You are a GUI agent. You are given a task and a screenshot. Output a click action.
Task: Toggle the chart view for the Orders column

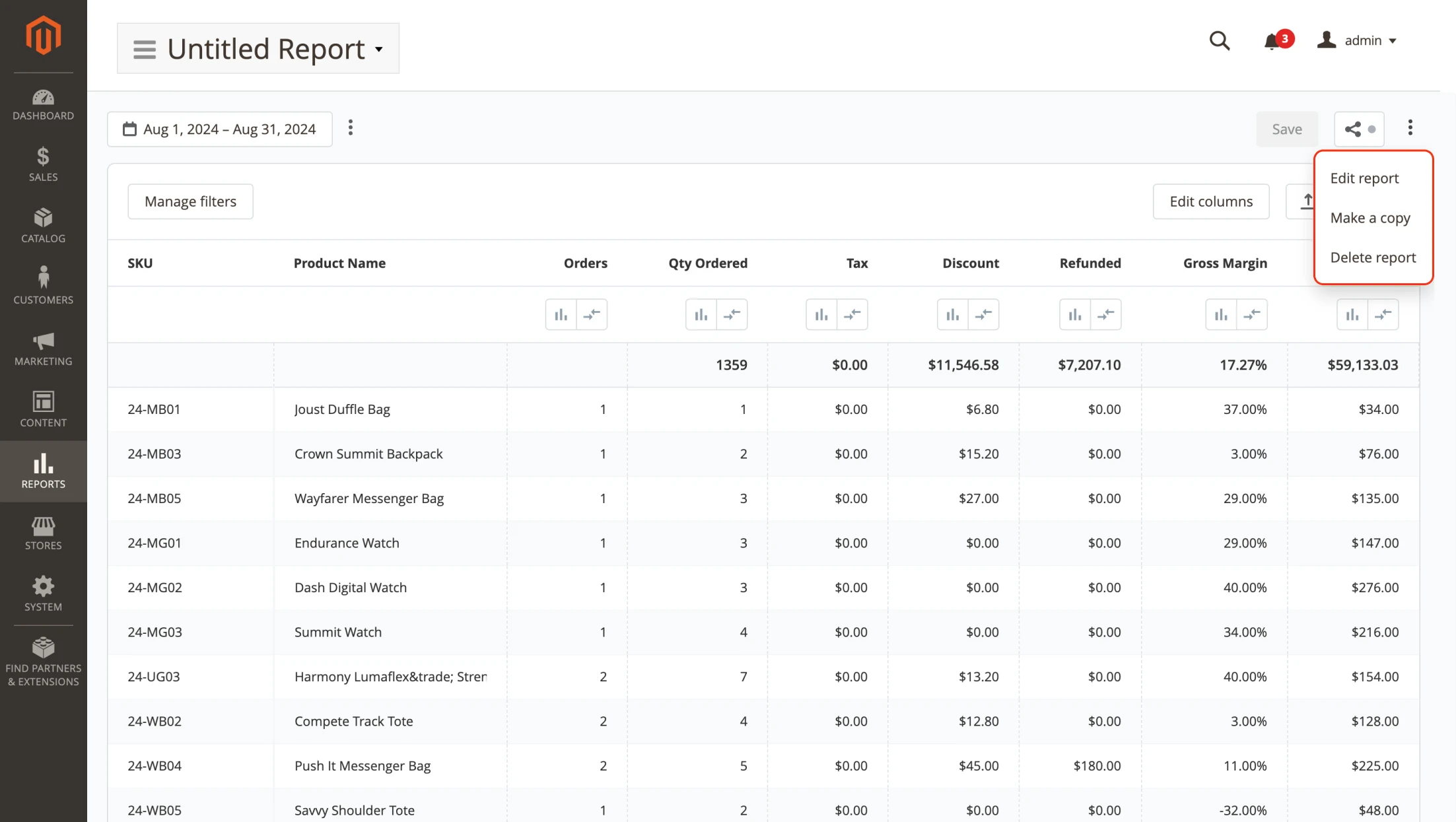coord(561,314)
